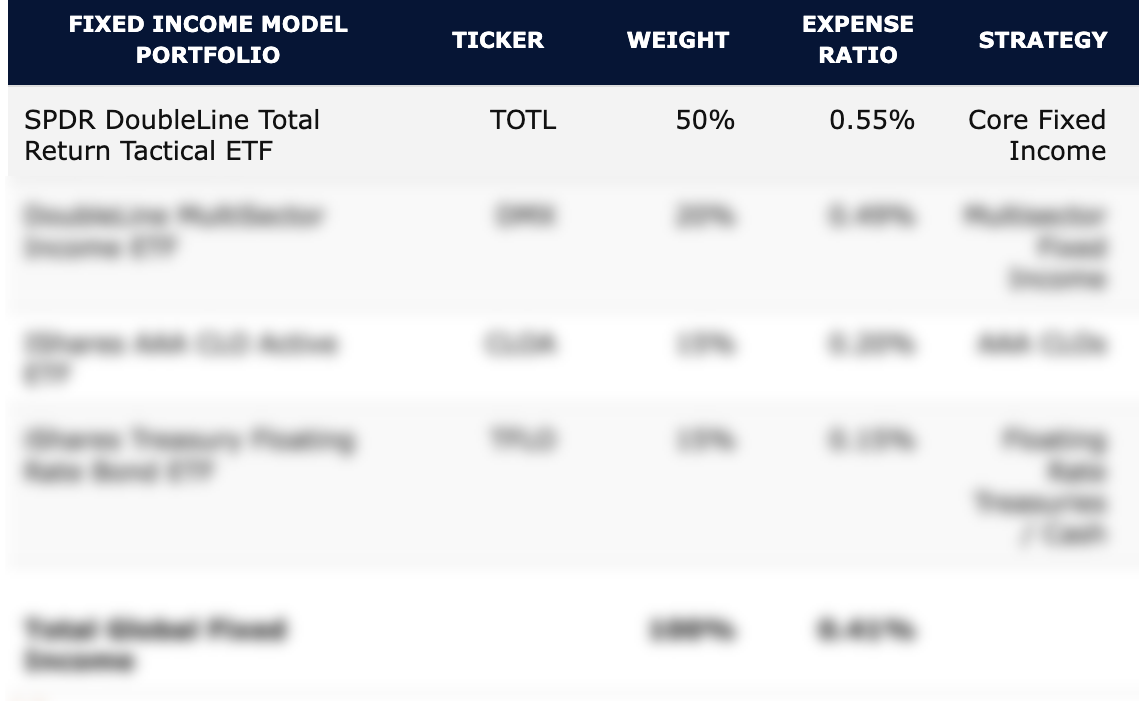Viewport: 1139px width, 701px height.
Task: Click the blurred 100% total weight value
Action: pos(692,631)
